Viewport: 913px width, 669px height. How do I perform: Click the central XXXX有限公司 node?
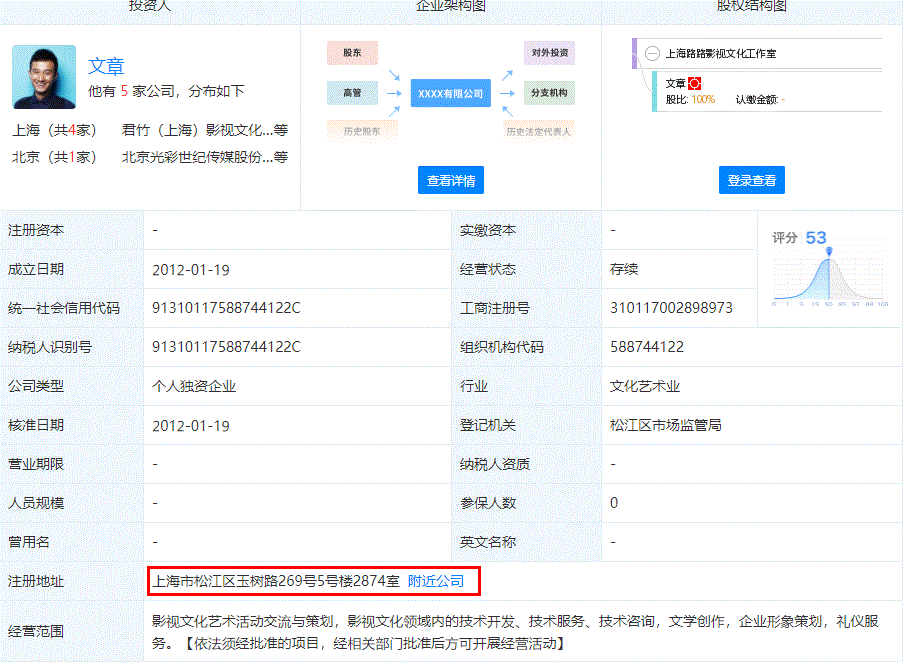click(450, 92)
